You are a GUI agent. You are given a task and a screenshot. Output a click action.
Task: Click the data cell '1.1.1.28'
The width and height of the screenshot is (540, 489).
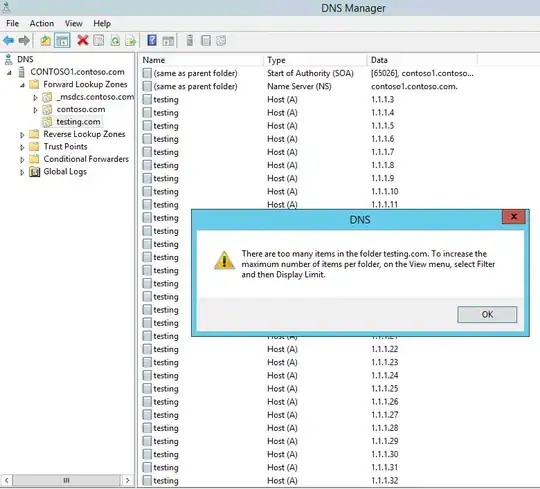coord(385,428)
